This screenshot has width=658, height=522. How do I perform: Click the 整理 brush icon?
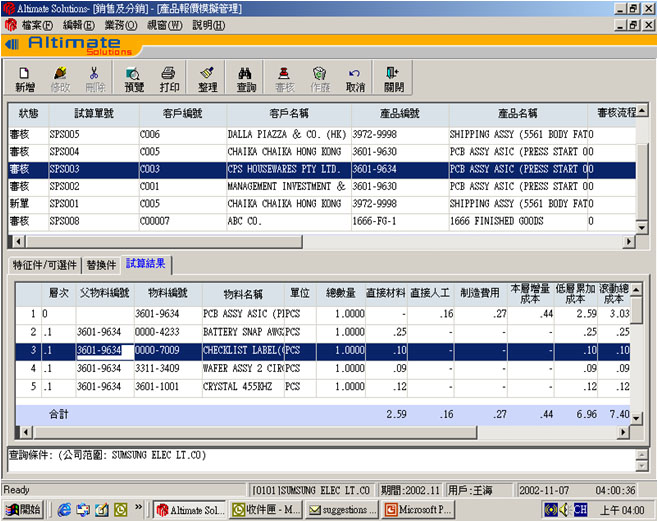click(208, 79)
